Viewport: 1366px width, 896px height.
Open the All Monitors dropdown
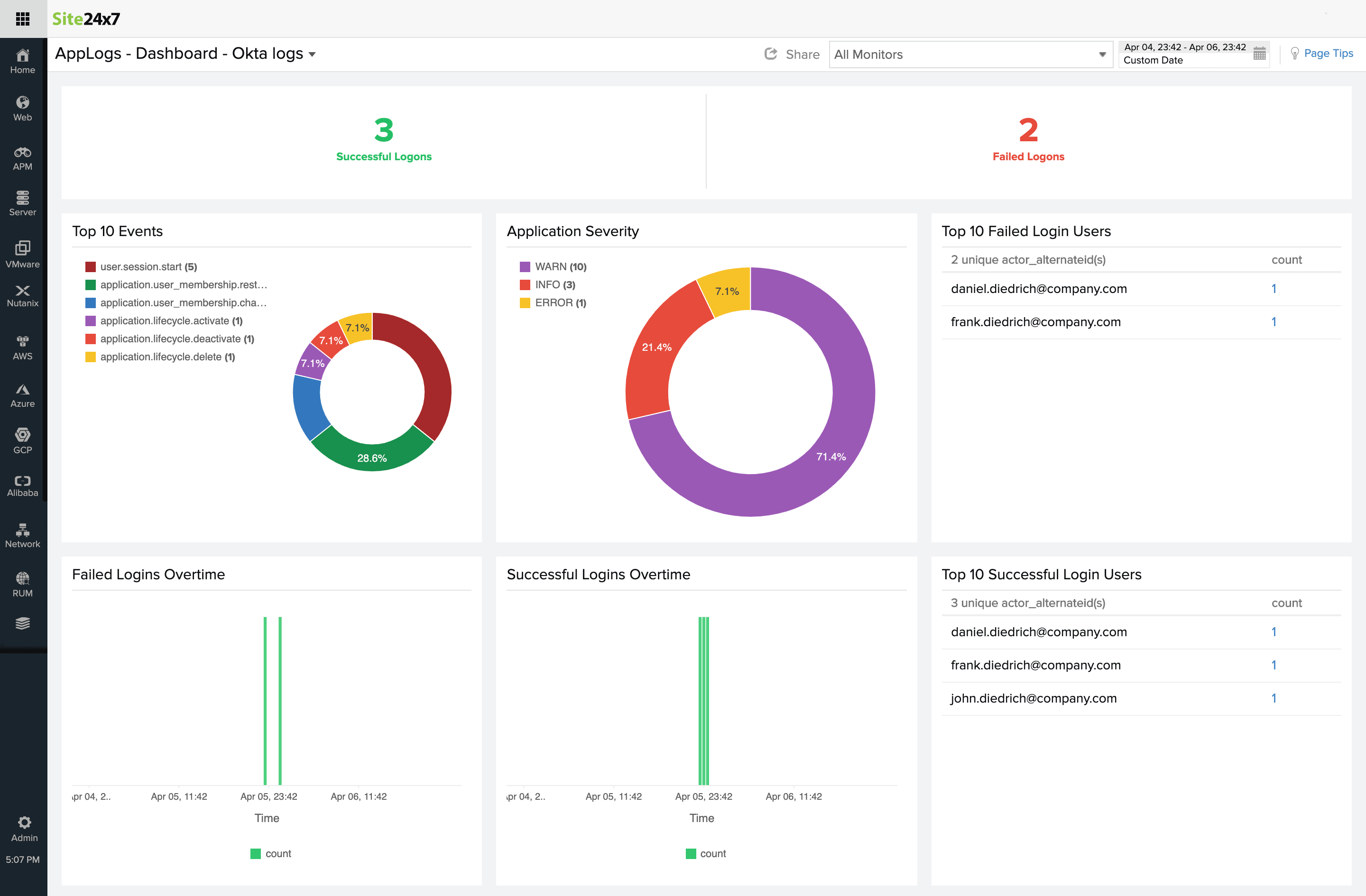pos(970,54)
